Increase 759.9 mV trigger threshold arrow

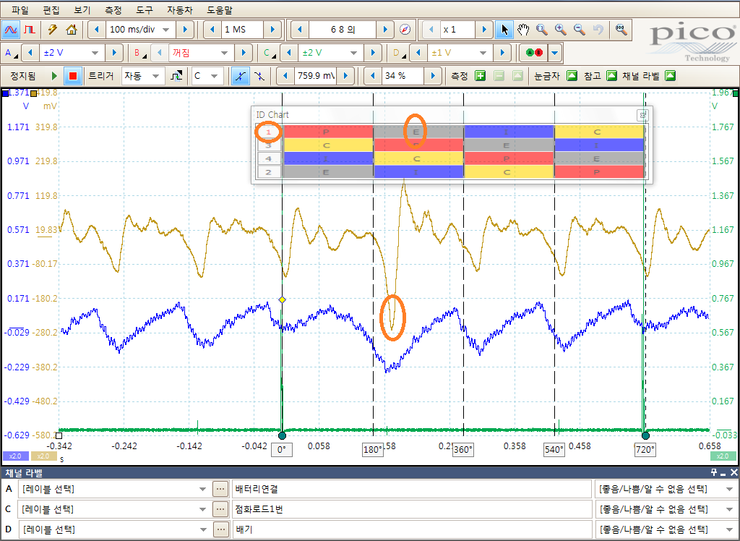tap(346, 76)
